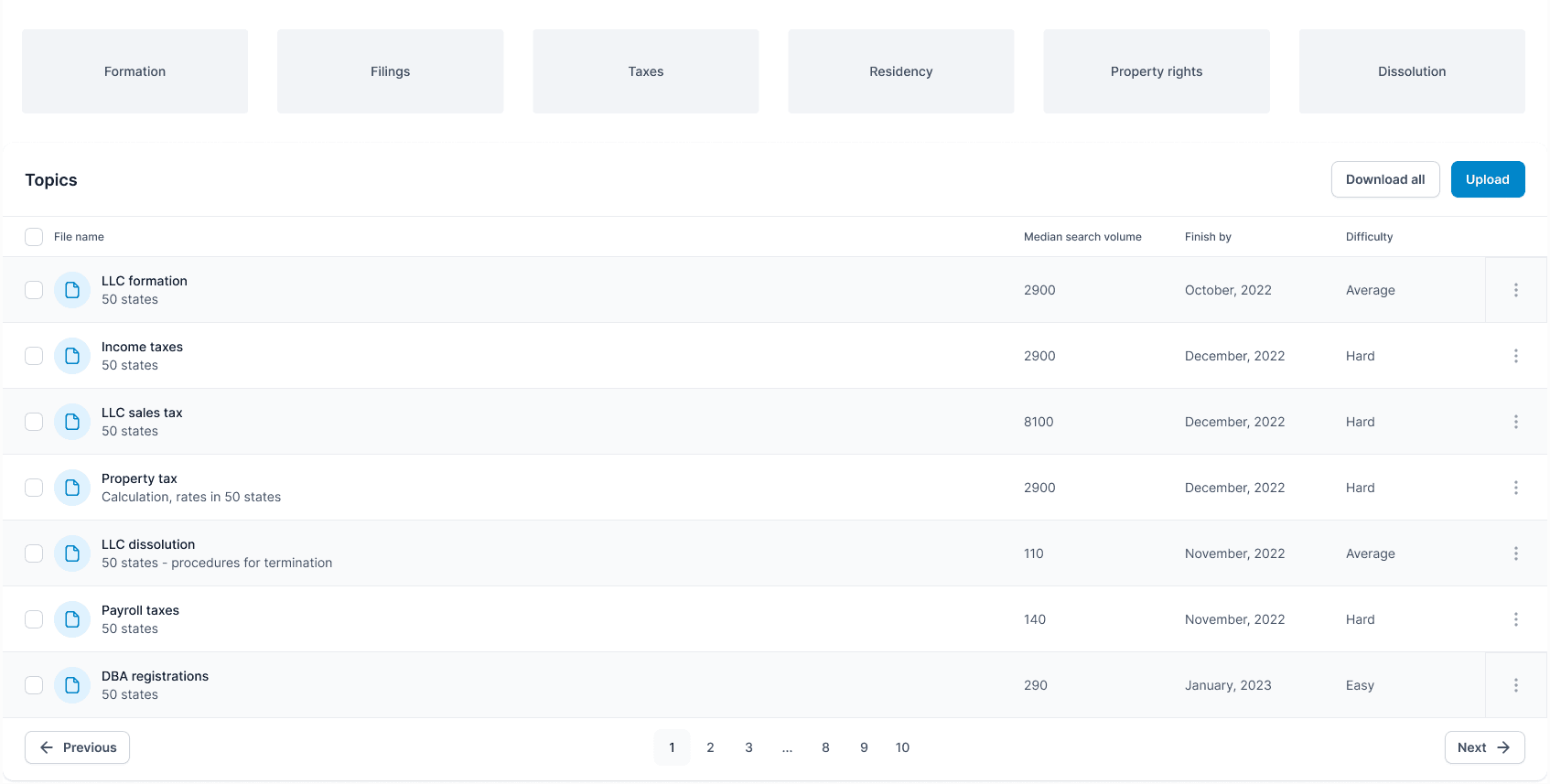
Task: Open the LLC formation file icon
Action: (x=72, y=290)
